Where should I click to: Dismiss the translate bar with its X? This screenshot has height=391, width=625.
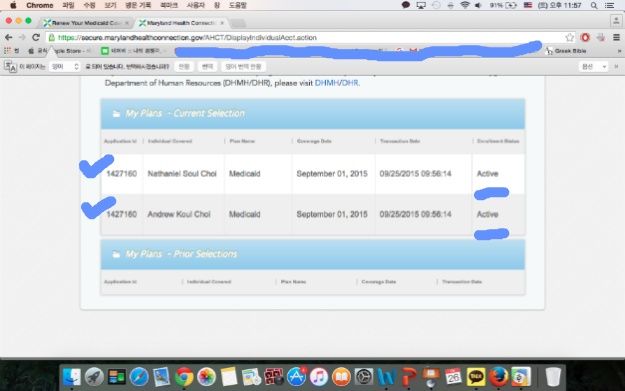click(616, 67)
